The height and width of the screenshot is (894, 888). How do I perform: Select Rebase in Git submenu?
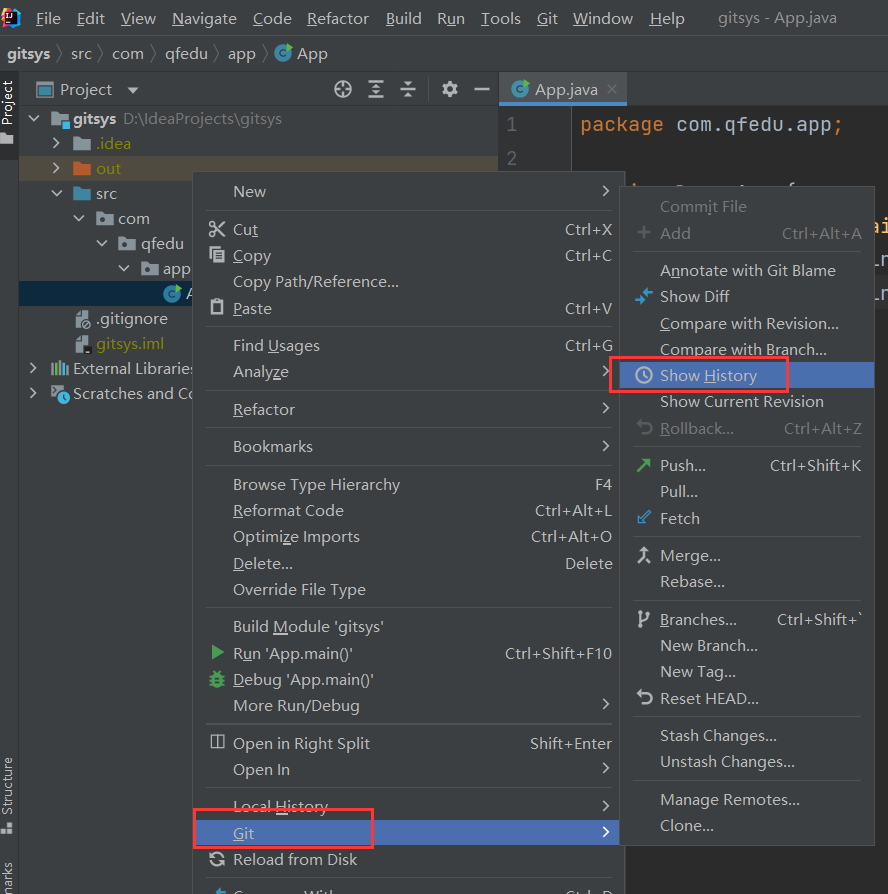click(747, 582)
